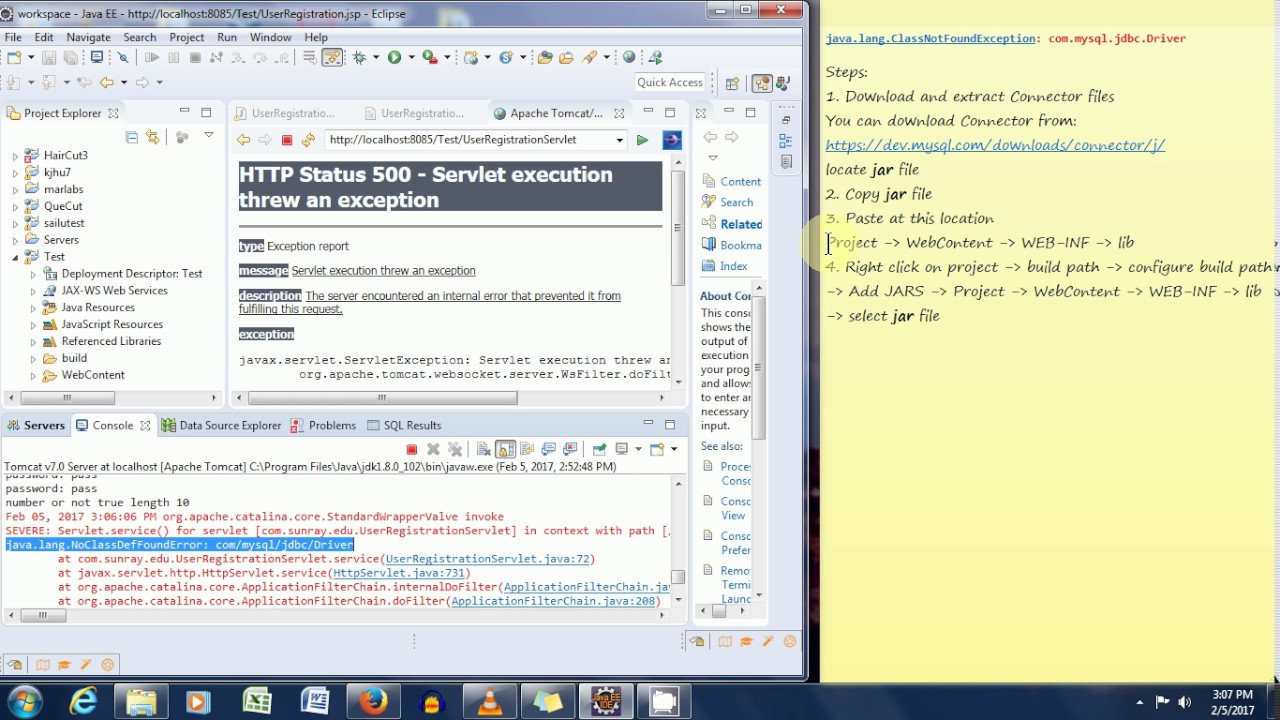Image resolution: width=1280 pixels, height=720 pixels.
Task: Open the Window menu
Action: 271,37
